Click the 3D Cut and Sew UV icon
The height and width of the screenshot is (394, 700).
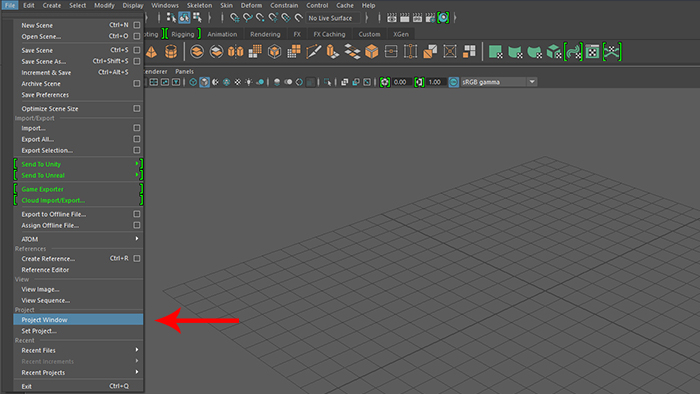pos(612,52)
